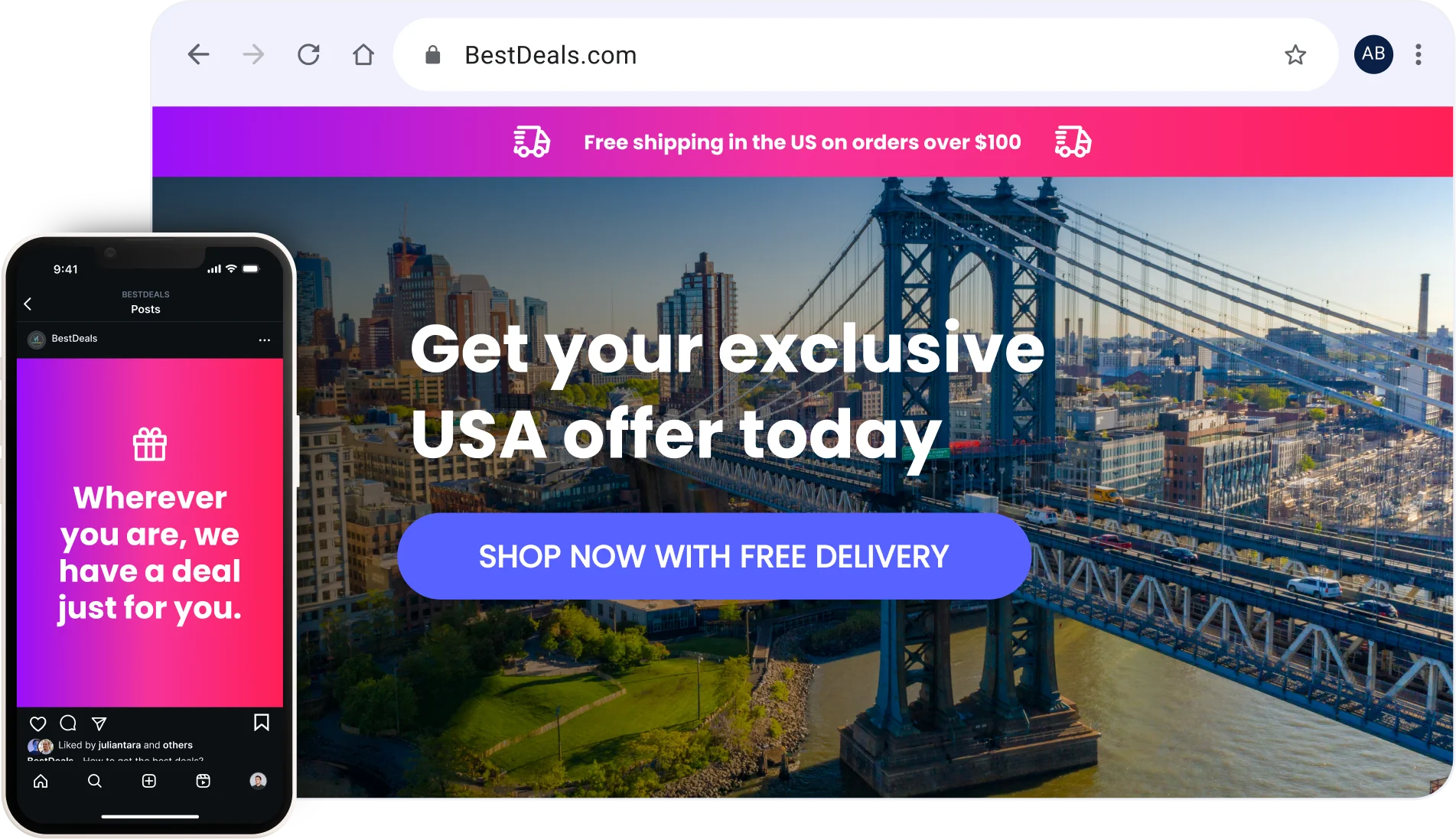Screen dimensions: 1456x839
Task: Go back from the Posts screen
Action: click(x=28, y=304)
